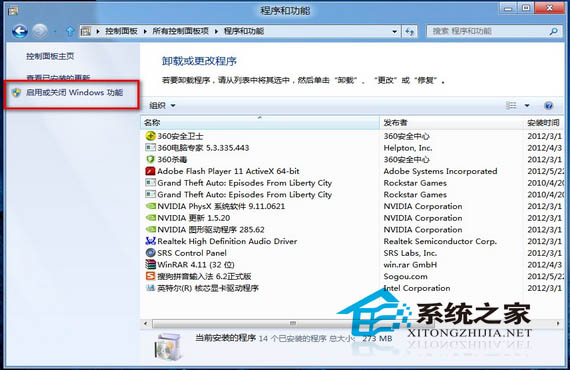Open the 组织 dropdown menu
The height and width of the screenshot is (370, 571).
[x=162, y=106]
